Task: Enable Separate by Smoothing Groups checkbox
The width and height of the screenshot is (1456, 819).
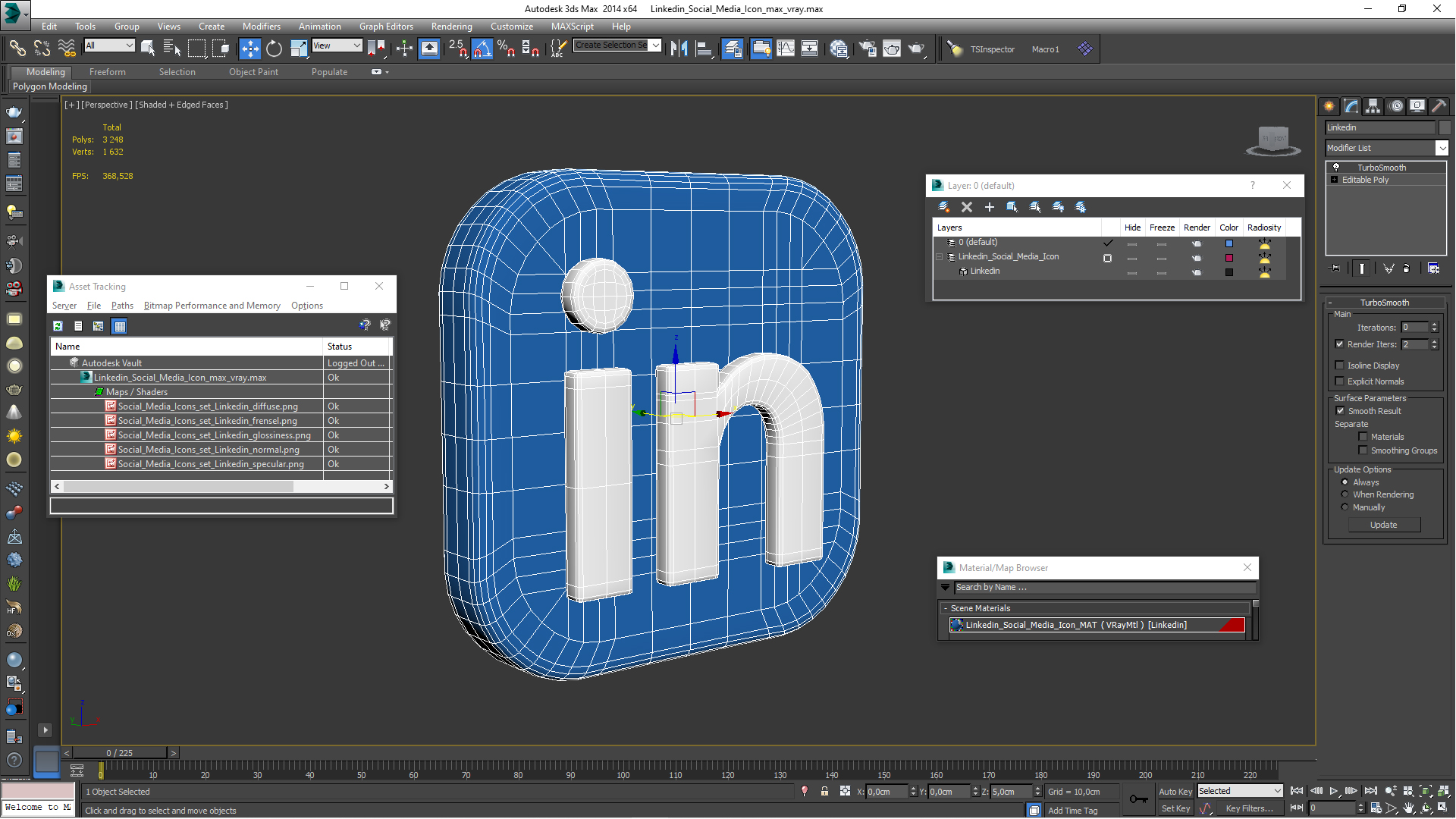Action: pos(1363,450)
